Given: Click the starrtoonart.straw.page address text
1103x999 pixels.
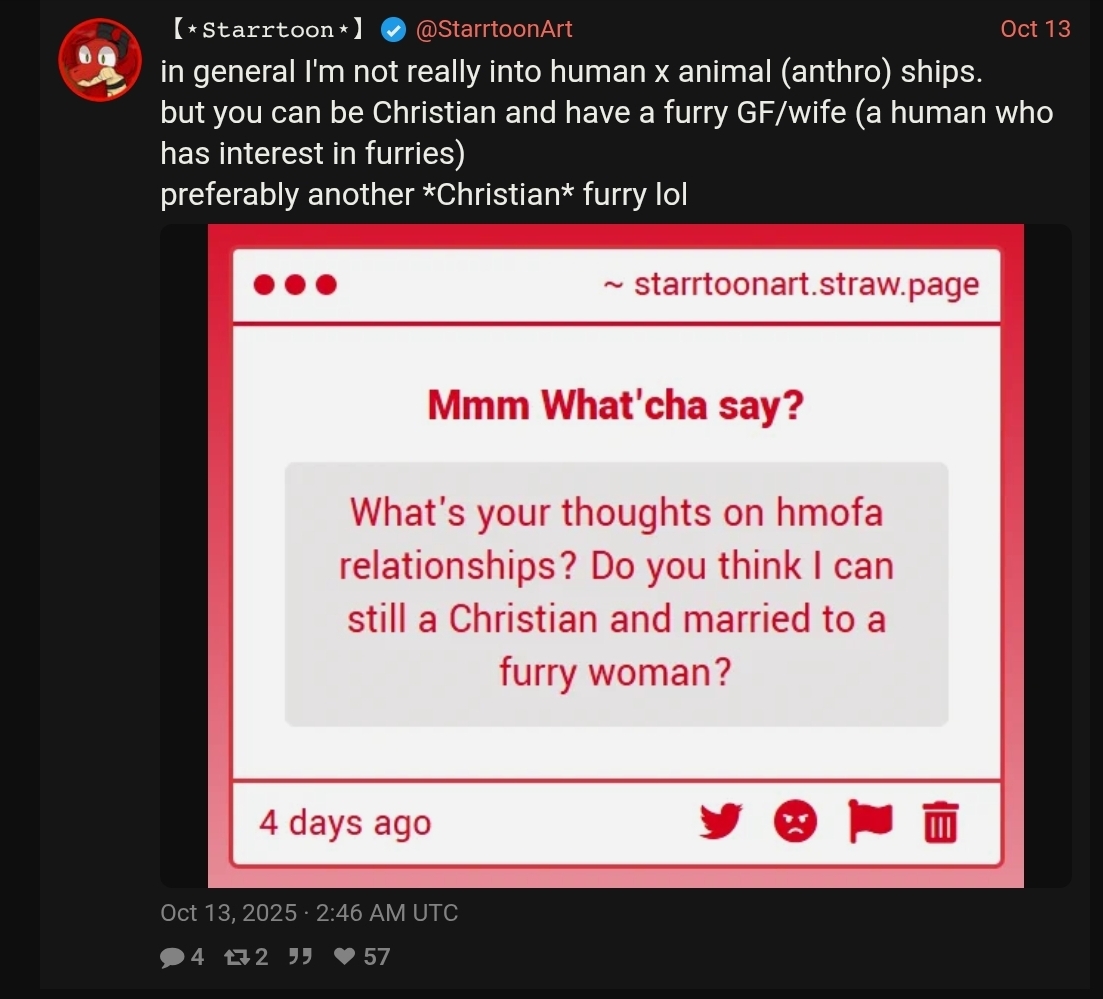Looking at the screenshot, I should tap(806, 284).
